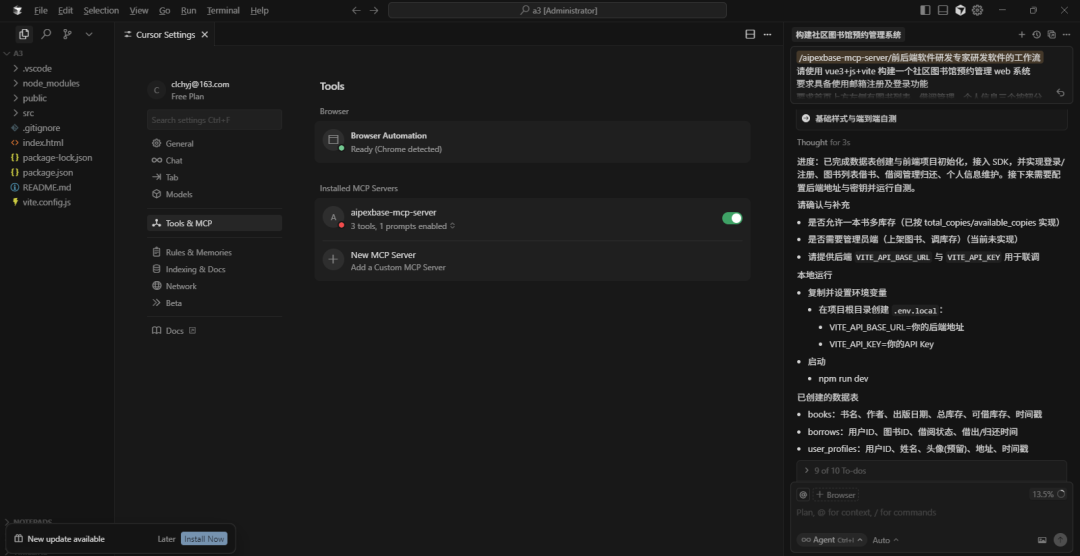Open editor more actions menu
The width and height of the screenshot is (1080, 556).
coord(767,34)
